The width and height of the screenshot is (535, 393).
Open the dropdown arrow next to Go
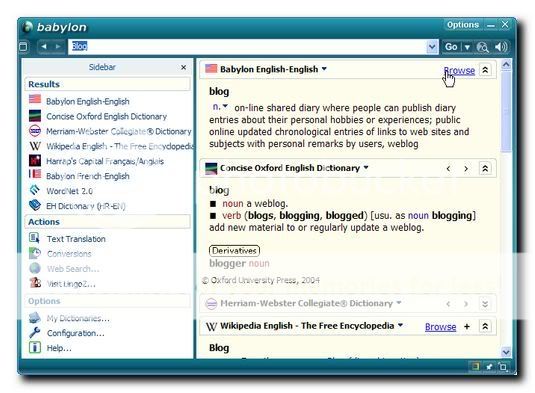pos(467,47)
